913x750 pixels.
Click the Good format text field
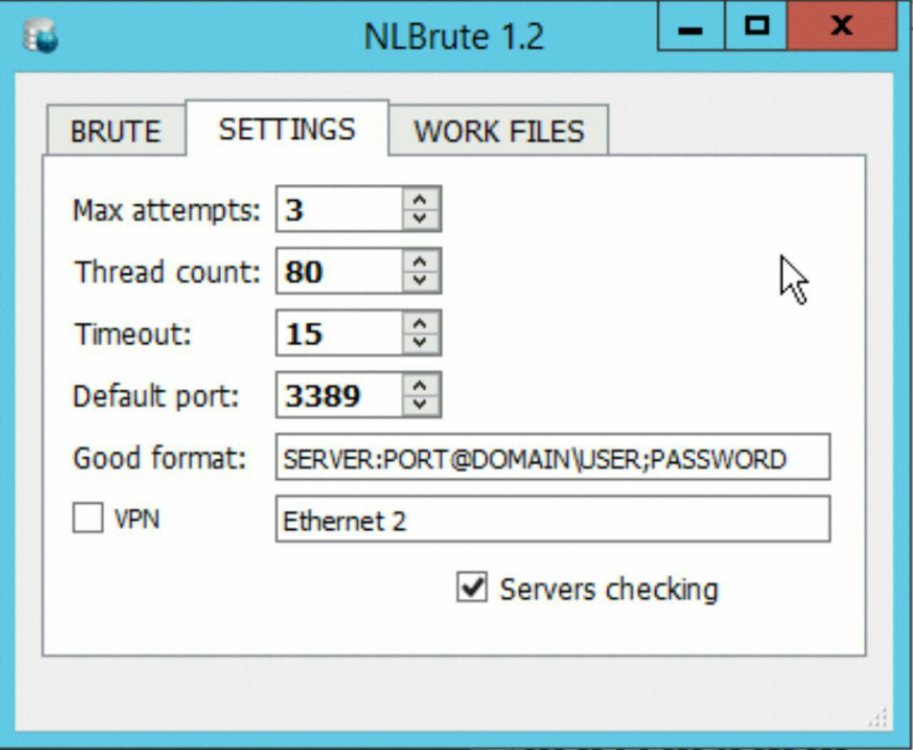click(553, 458)
